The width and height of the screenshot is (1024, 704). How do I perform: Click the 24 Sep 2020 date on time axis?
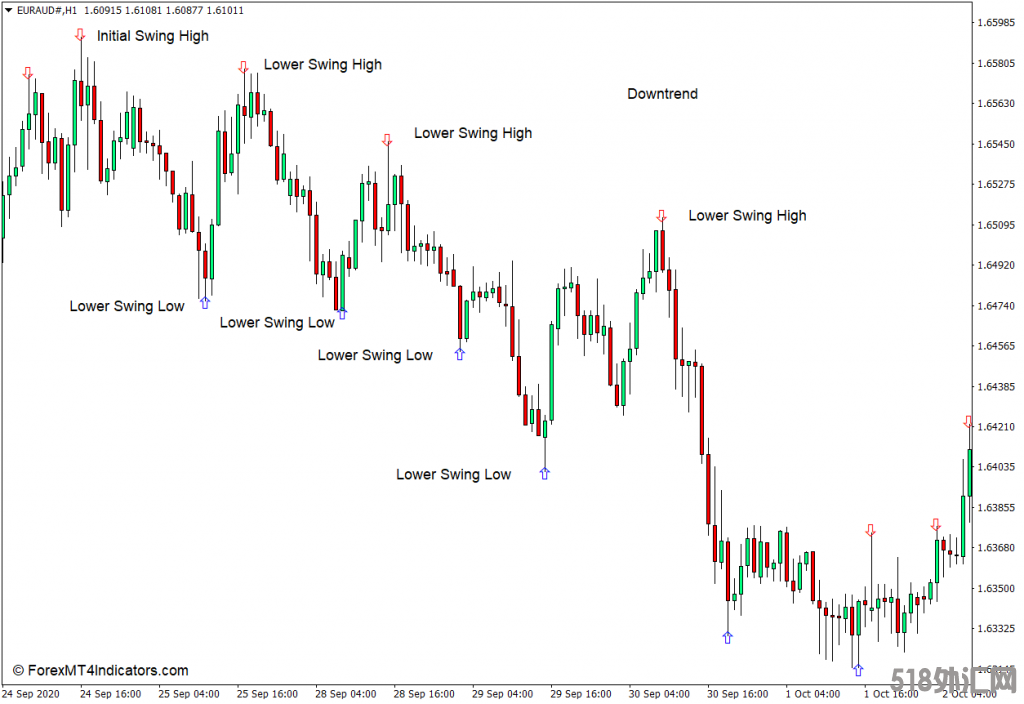click(x=32, y=693)
